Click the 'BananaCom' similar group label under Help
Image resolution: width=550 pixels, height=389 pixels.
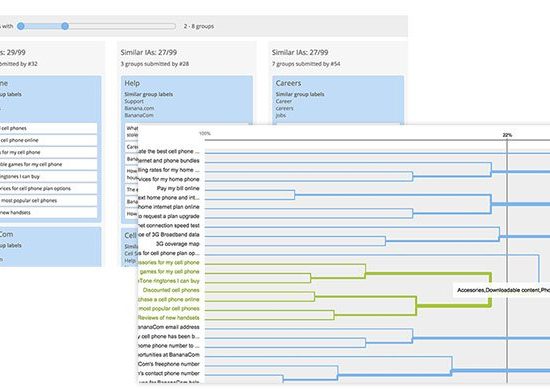[x=139, y=115]
